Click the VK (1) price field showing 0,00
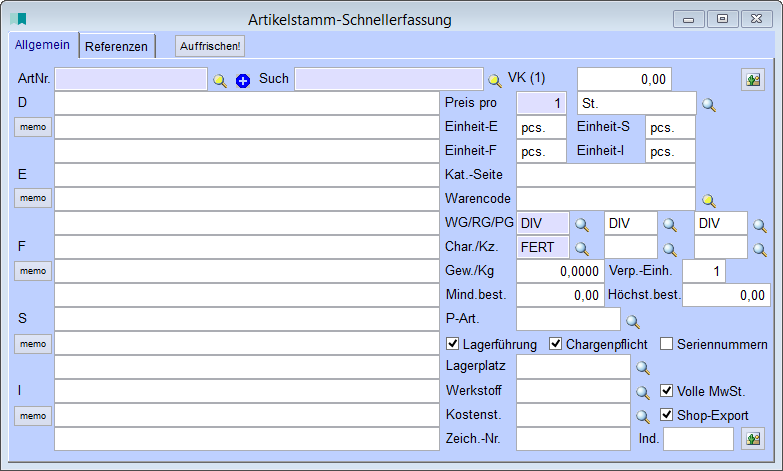This screenshot has height=471, width=783. coord(624,79)
